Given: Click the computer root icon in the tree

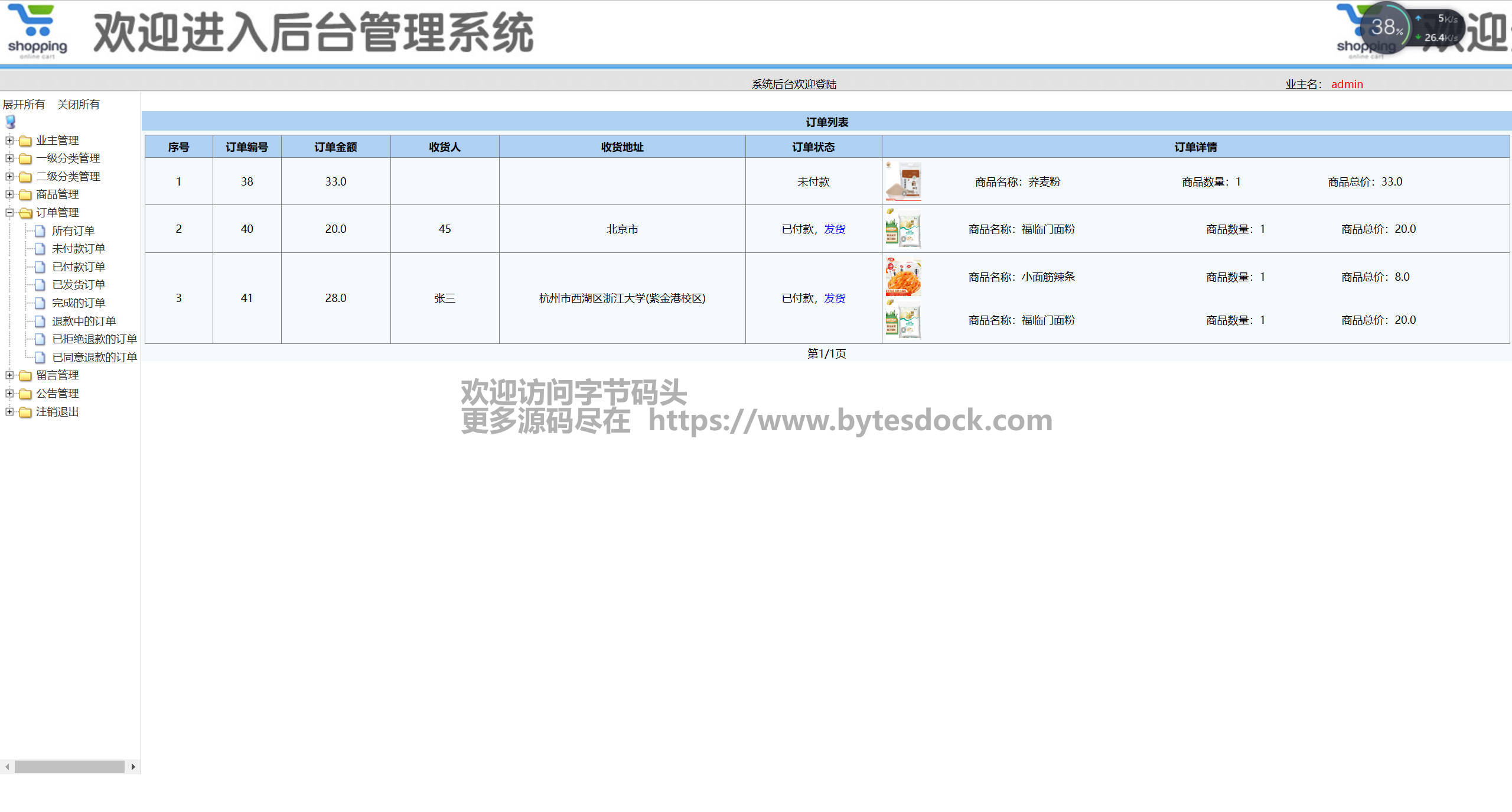Looking at the screenshot, I should [10, 122].
